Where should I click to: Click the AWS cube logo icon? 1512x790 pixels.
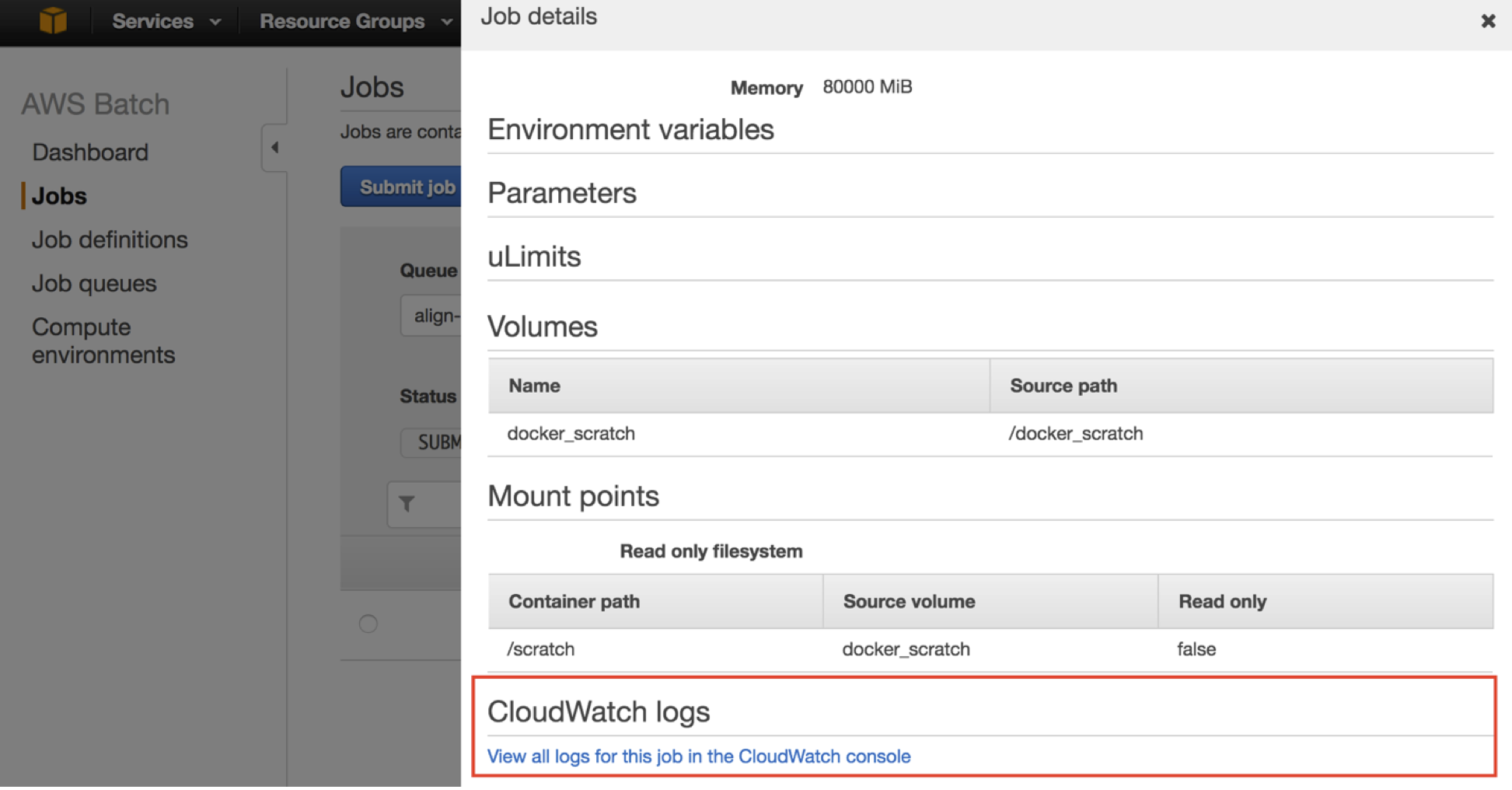pyautogui.click(x=53, y=20)
